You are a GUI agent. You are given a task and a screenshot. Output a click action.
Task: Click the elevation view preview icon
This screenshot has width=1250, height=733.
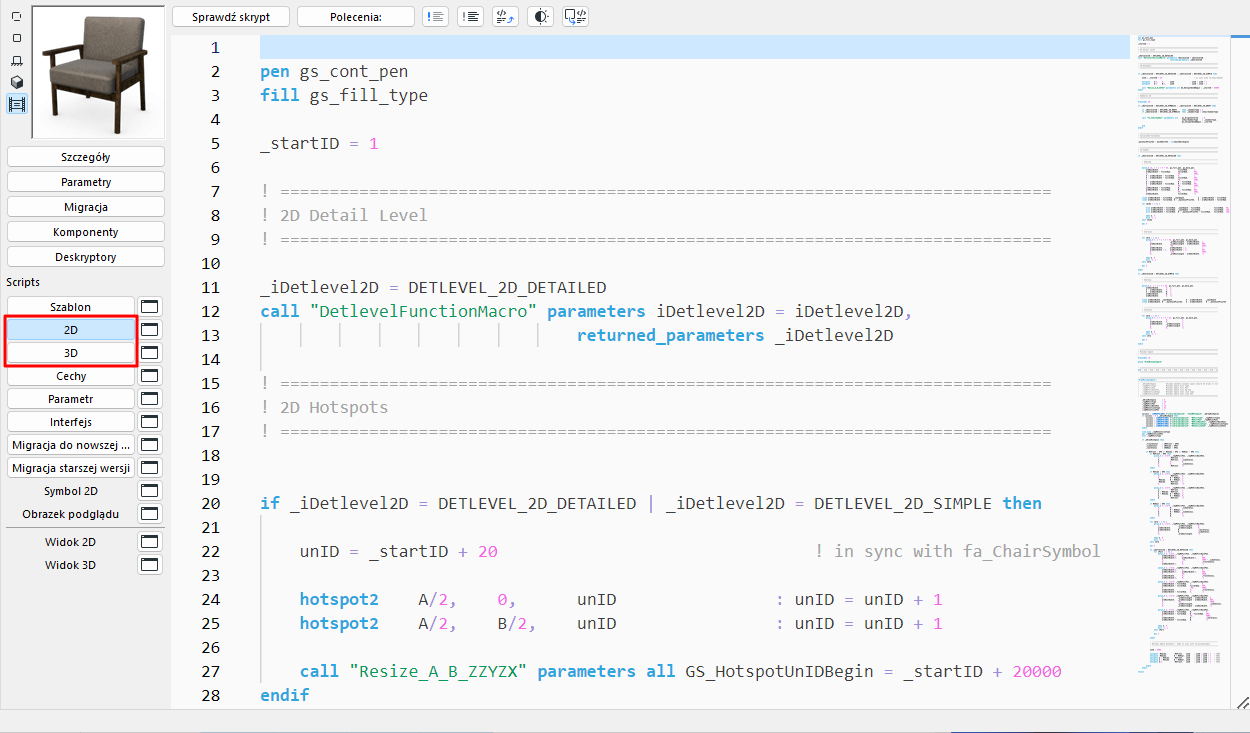pos(16,60)
